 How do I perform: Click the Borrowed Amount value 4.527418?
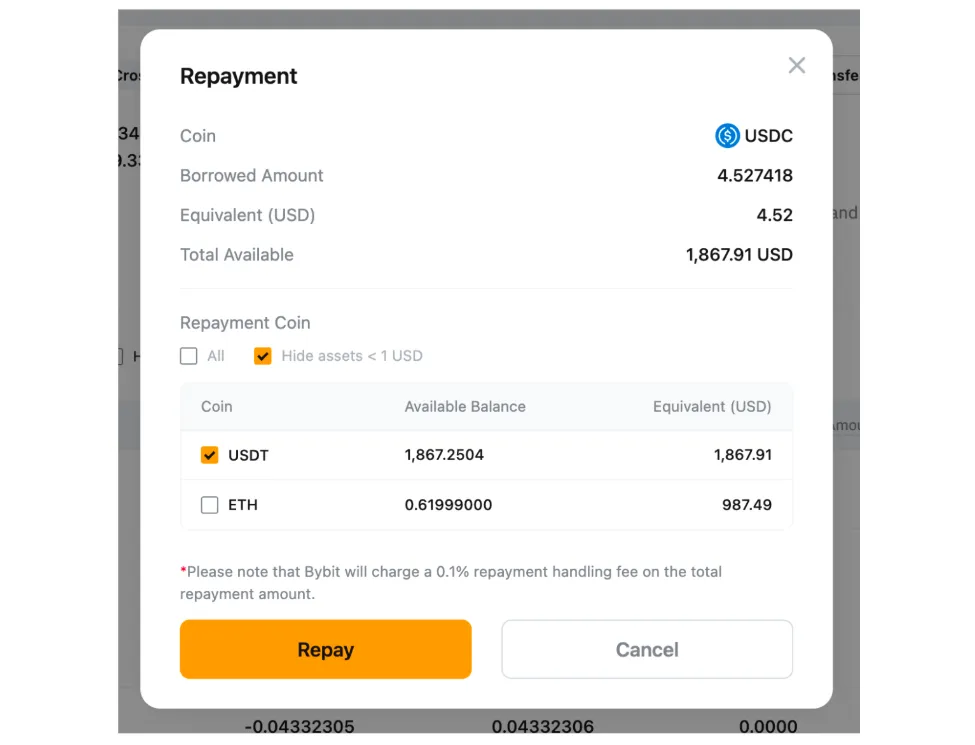755,175
